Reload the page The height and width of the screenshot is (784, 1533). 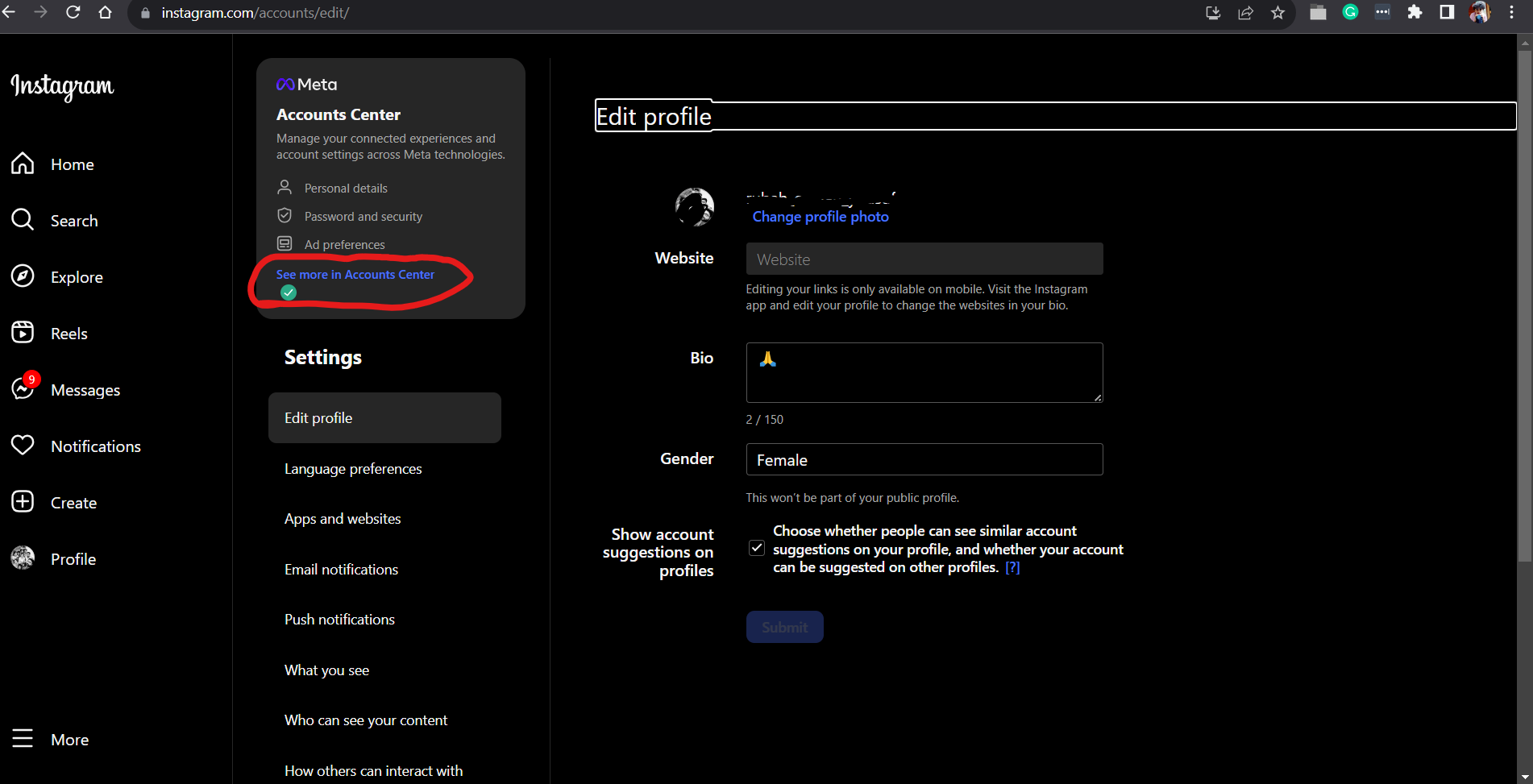point(73,12)
